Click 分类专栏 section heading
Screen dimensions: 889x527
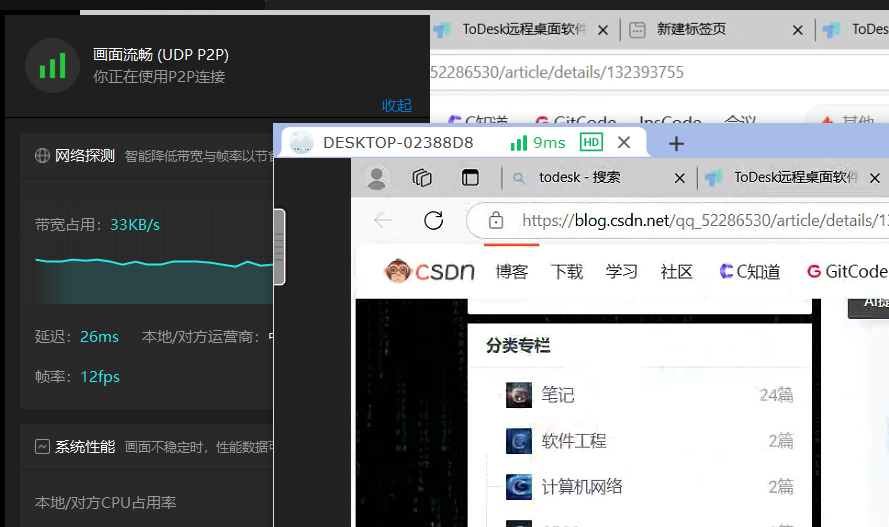tap(518, 345)
